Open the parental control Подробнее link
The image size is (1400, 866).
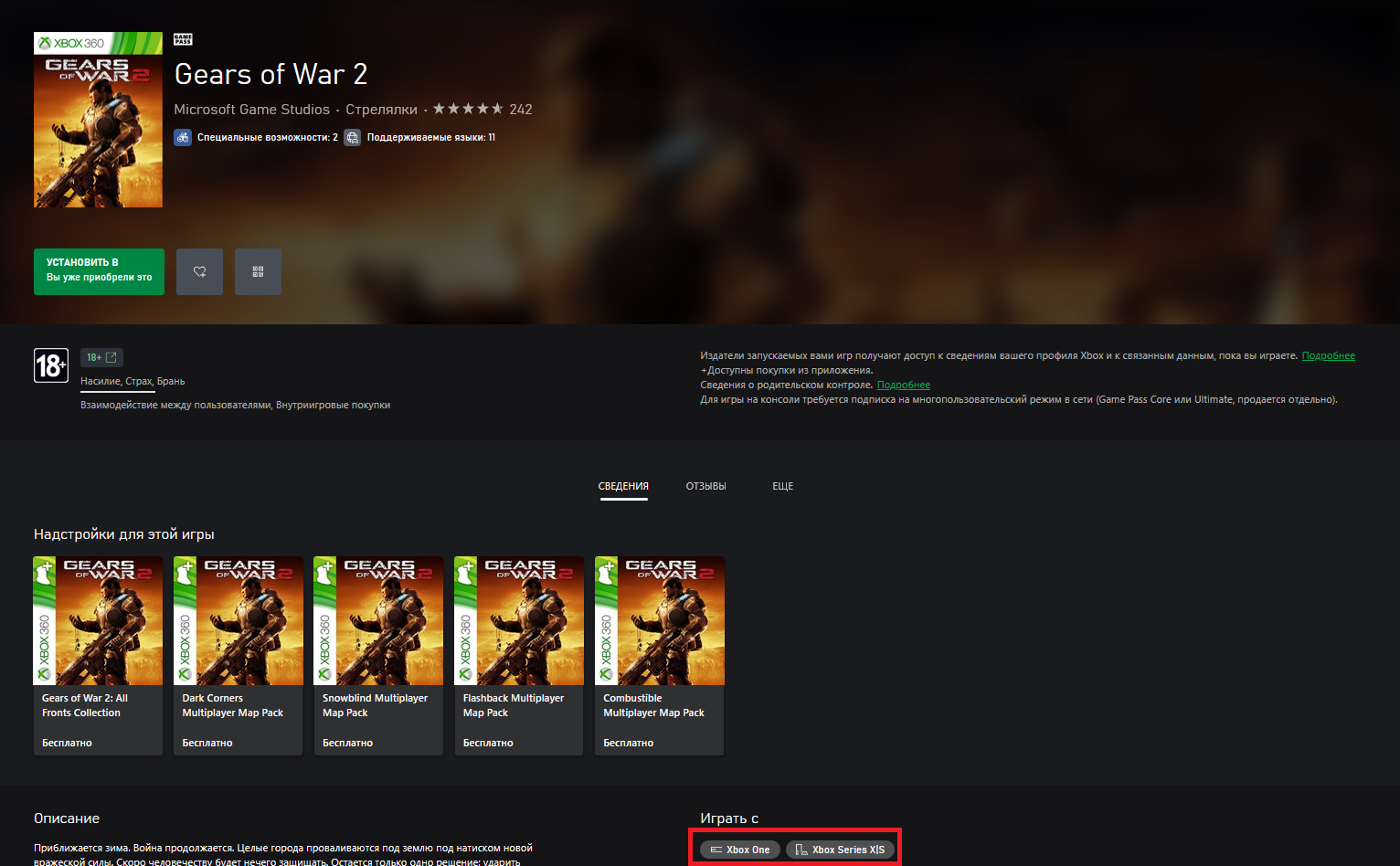903,385
